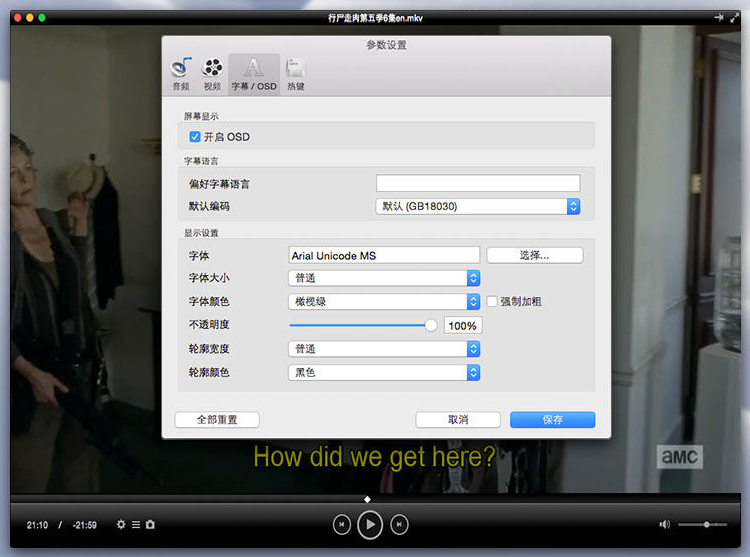Toggle the 开启 OSD checkbox

[195, 137]
